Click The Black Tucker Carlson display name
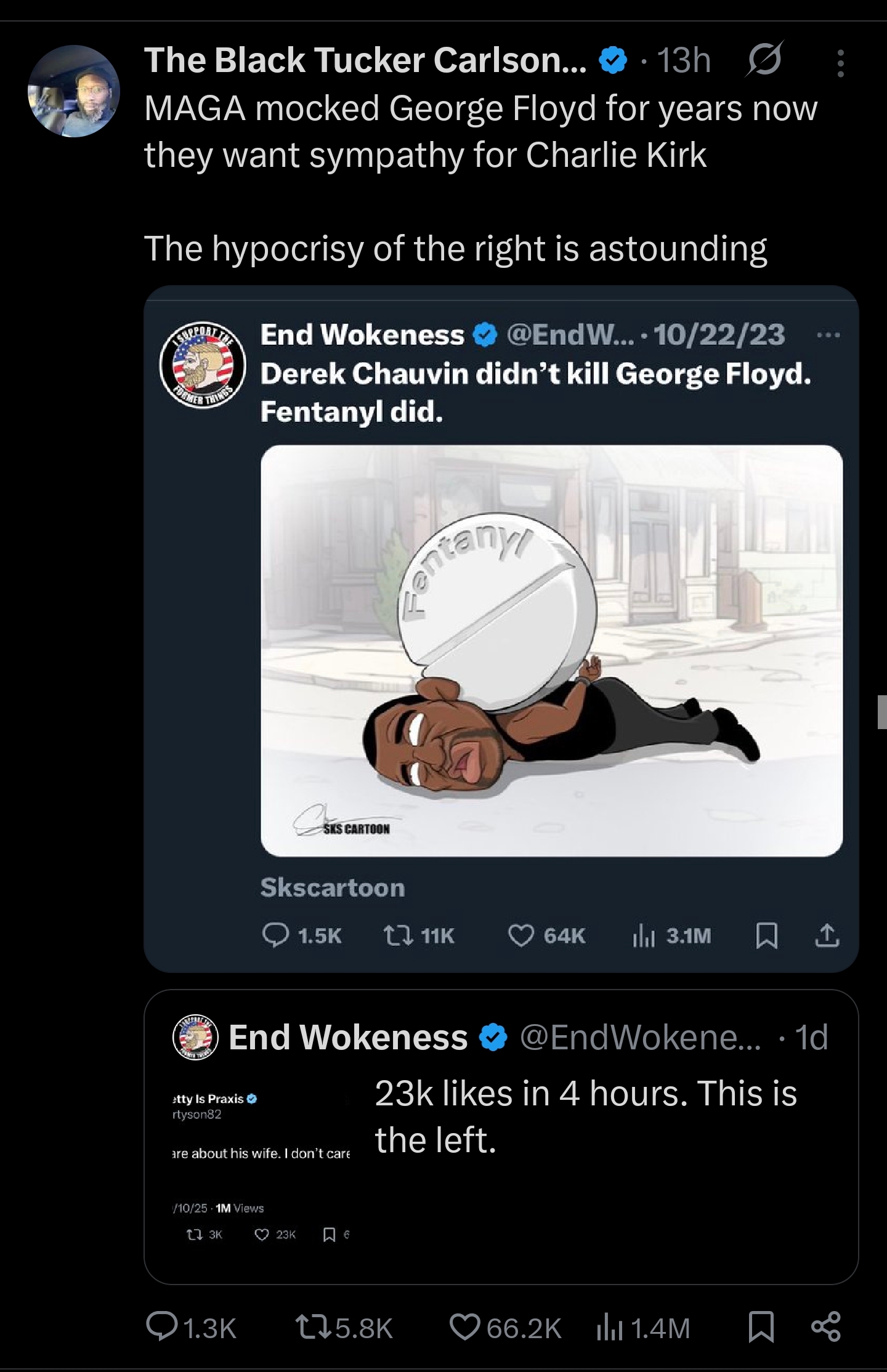This screenshot has width=887, height=1372. (x=365, y=60)
